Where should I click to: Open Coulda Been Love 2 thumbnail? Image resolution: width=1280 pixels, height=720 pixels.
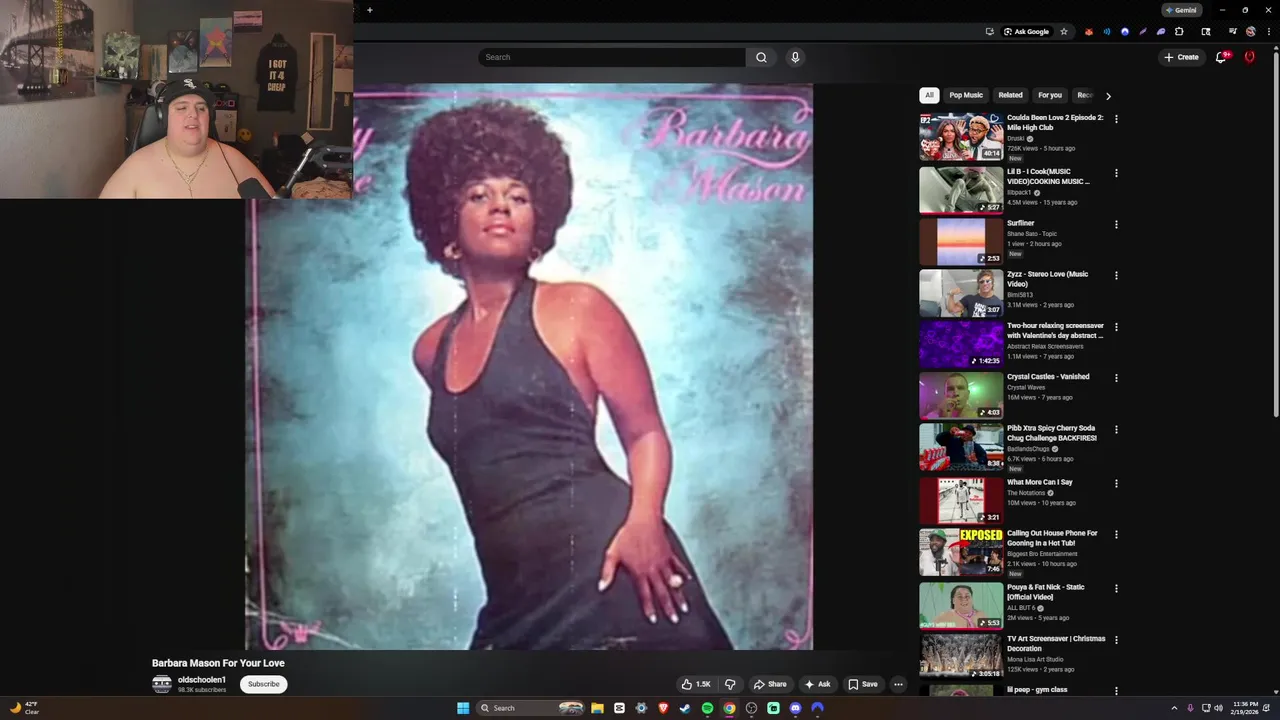pyautogui.click(x=961, y=137)
